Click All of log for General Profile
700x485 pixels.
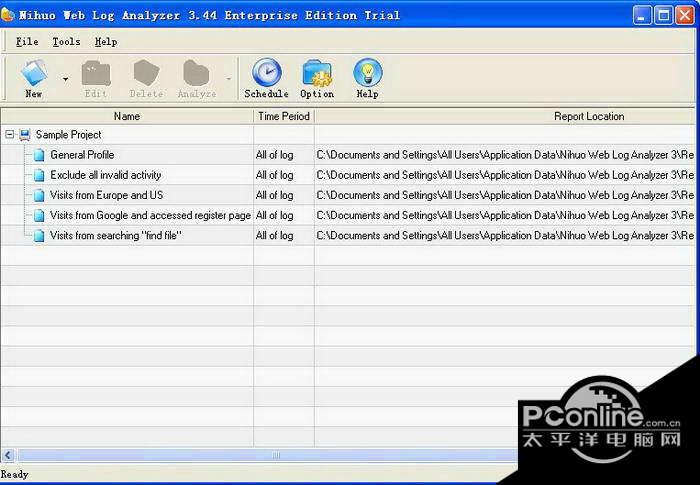(275, 155)
